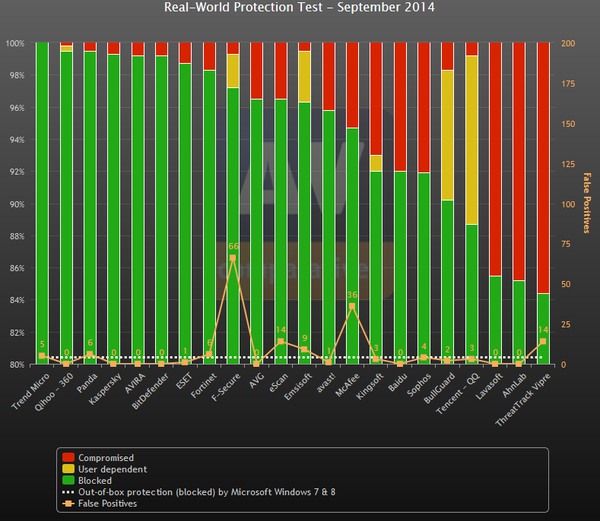Image resolution: width=600 pixels, height=521 pixels.
Task: Toggle the User dependent legend entry
Action: tap(104, 469)
